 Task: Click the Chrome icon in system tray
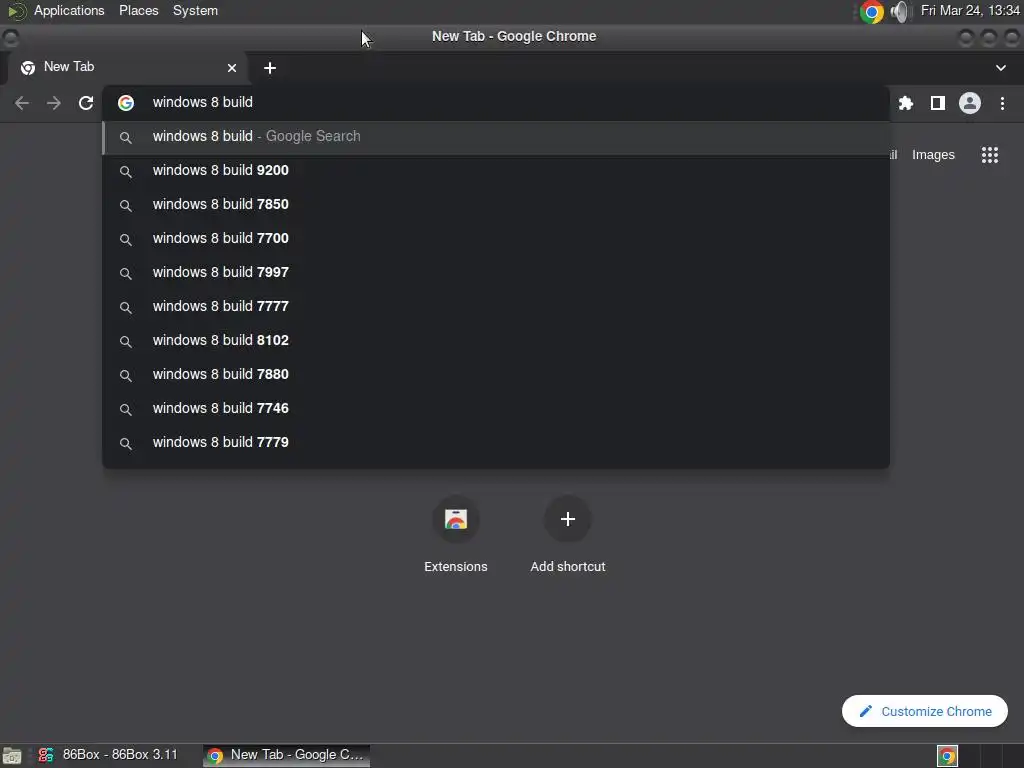[x=871, y=12]
